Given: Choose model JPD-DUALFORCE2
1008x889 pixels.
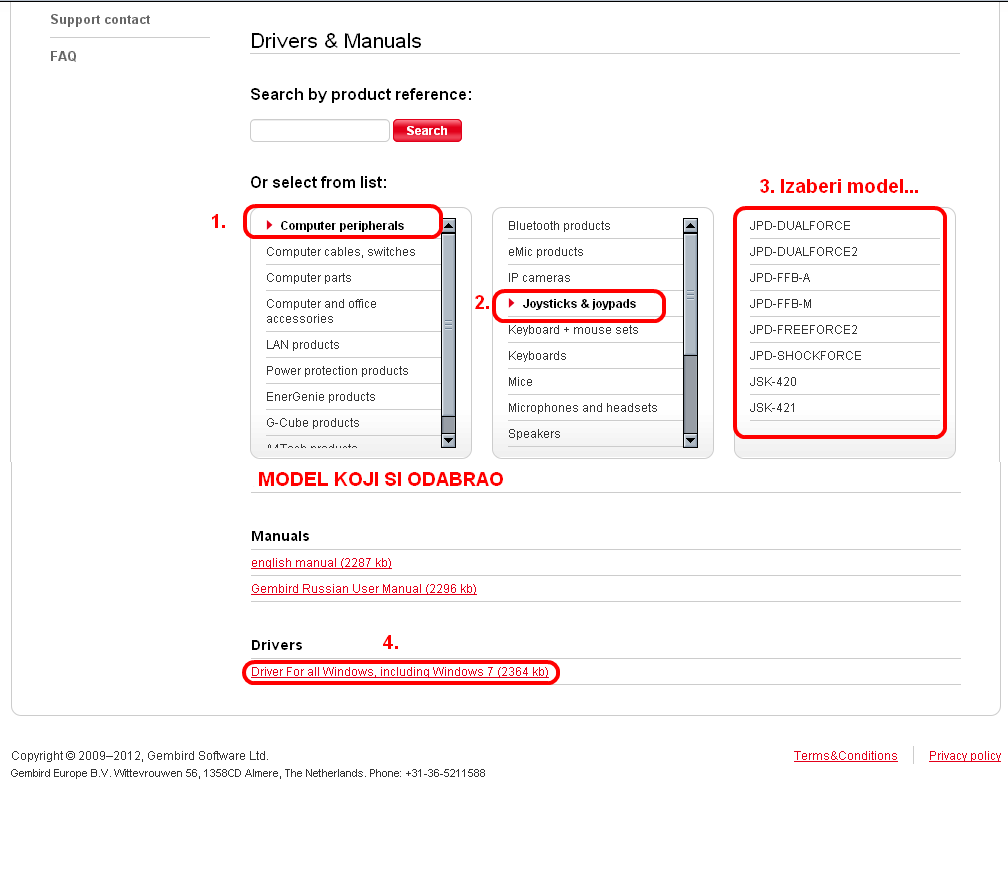Looking at the screenshot, I should 804,252.
